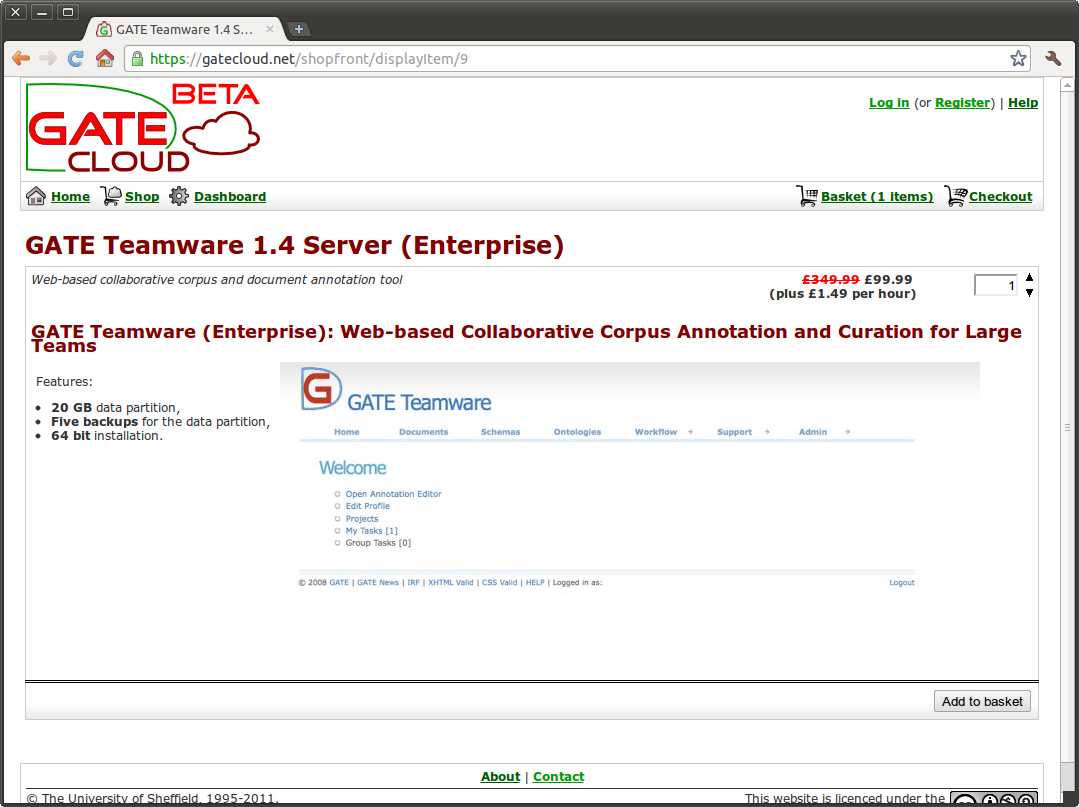Image resolution: width=1079 pixels, height=807 pixels.
Task: Open a new tab with the plus button
Action: coord(299,29)
